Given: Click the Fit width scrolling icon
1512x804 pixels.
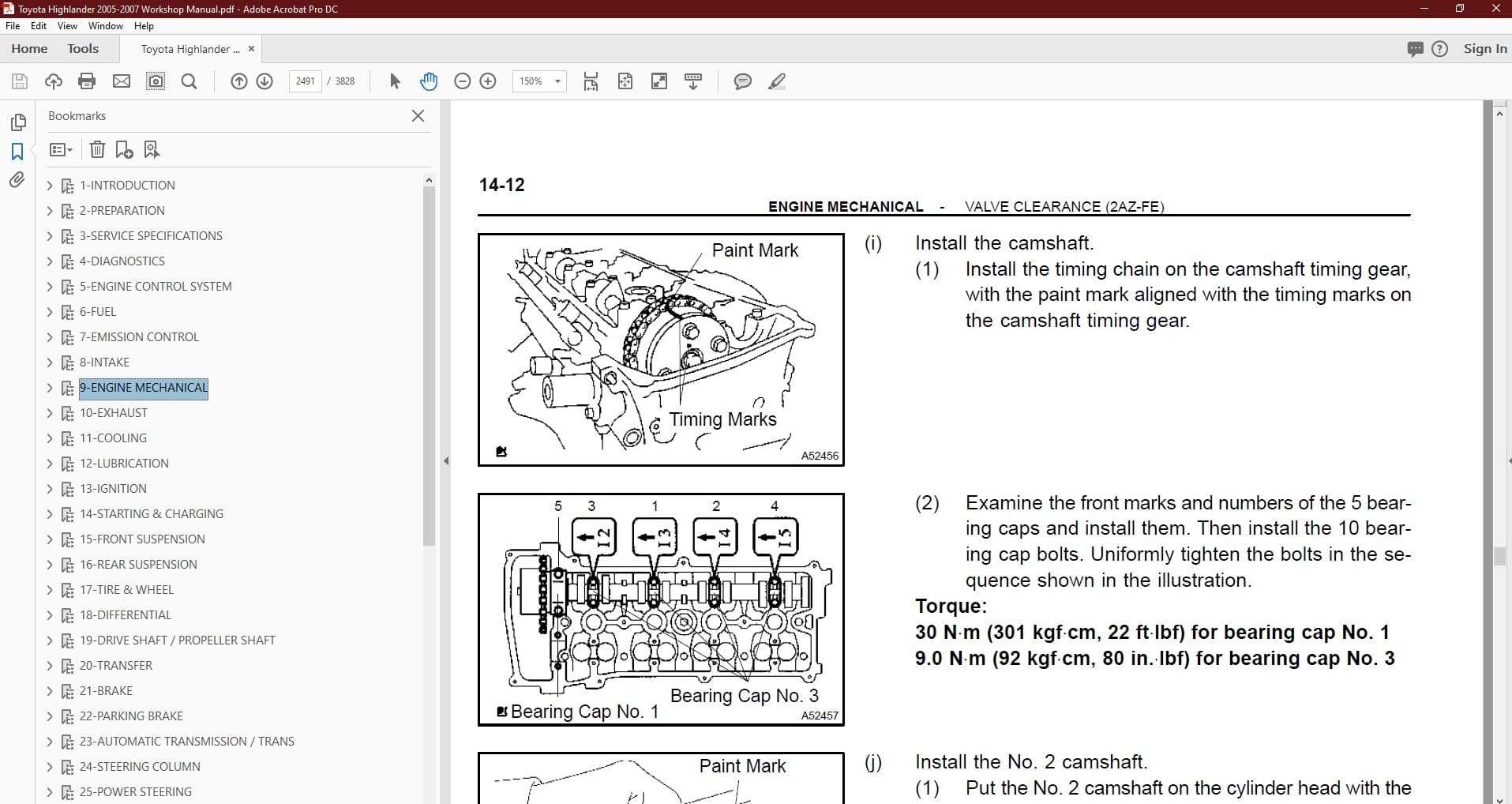Looking at the screenshot, I should click(591, 81).
